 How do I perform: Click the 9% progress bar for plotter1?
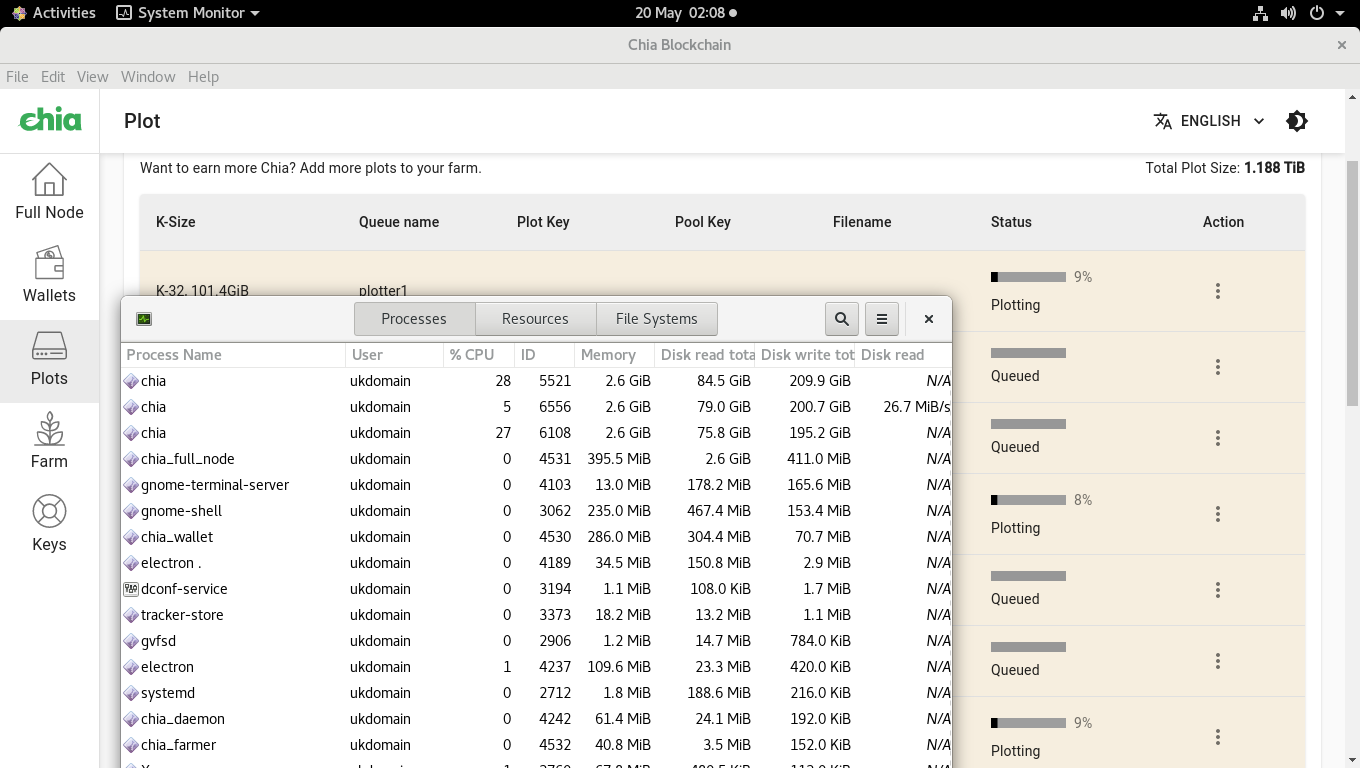click(x=1028, y=277)
